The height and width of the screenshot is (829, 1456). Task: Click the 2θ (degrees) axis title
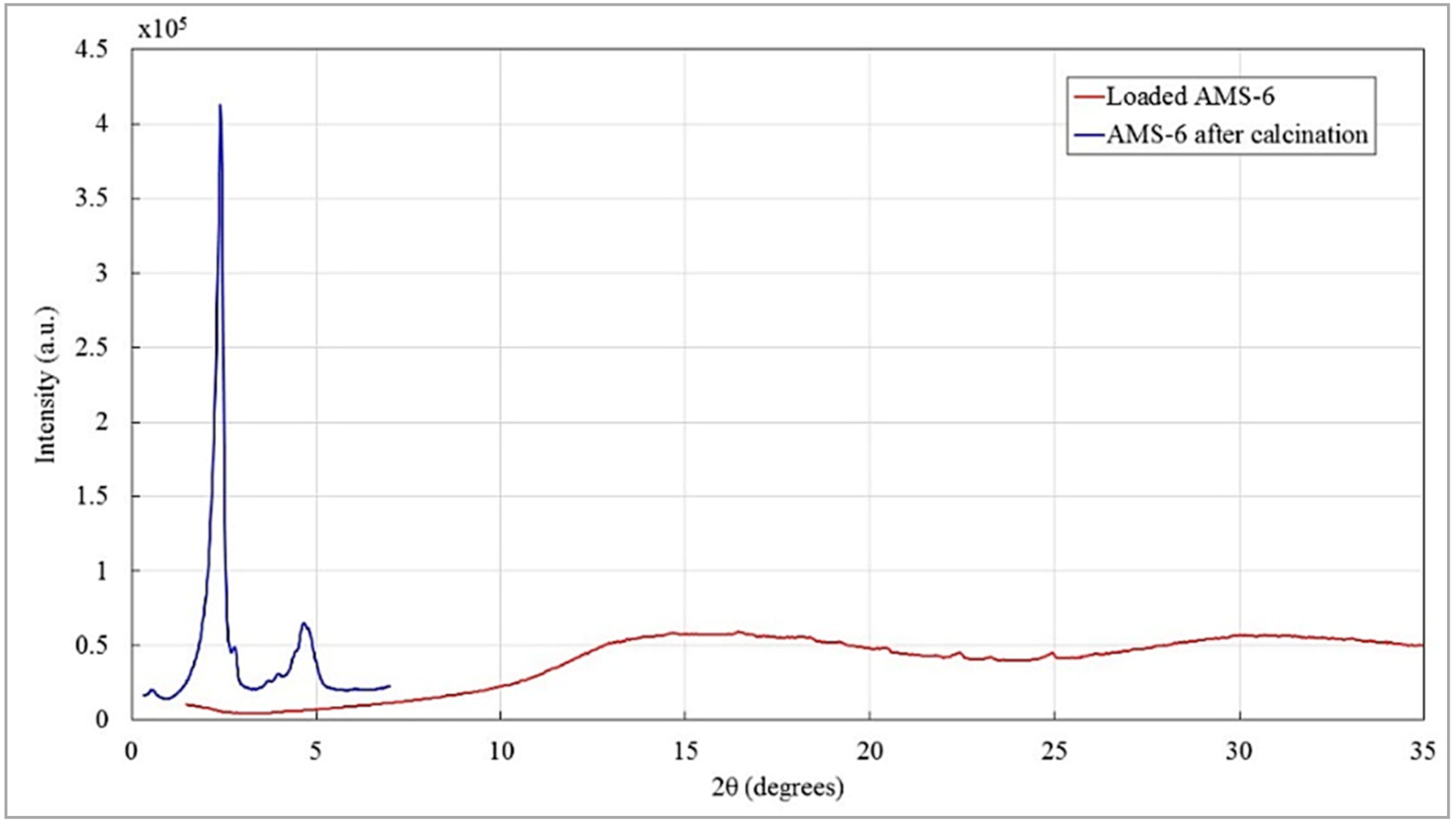coord(777,788)
